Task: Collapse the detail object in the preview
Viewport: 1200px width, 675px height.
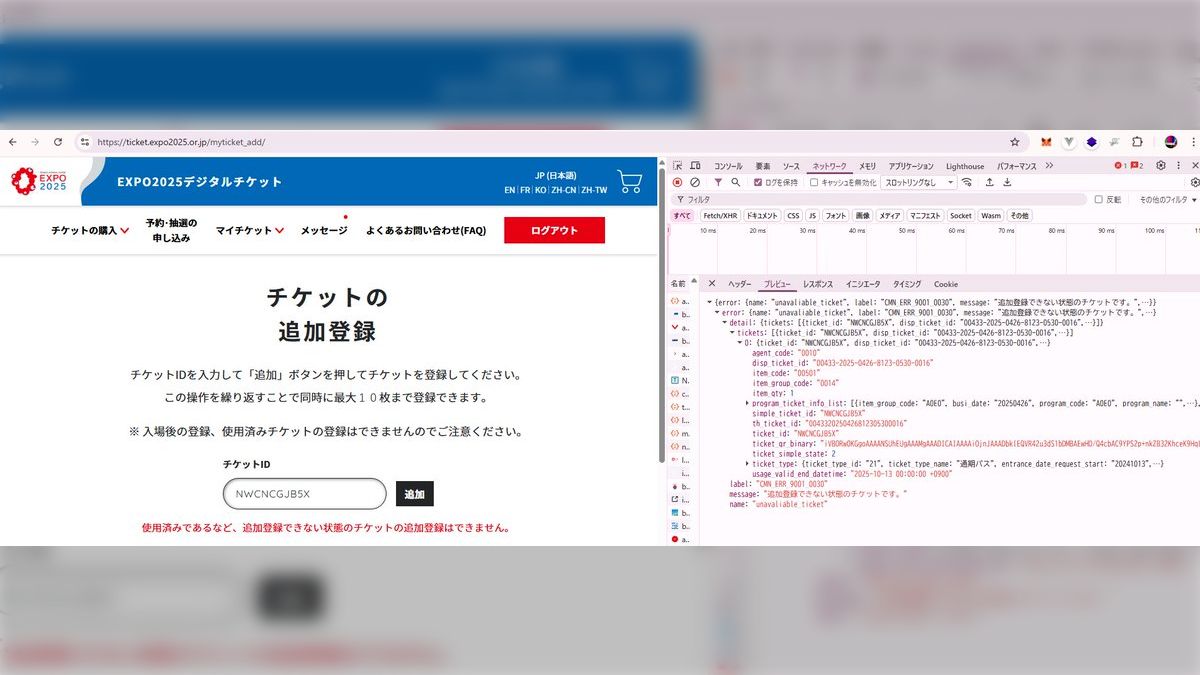Action: click(x=725, y=322)
